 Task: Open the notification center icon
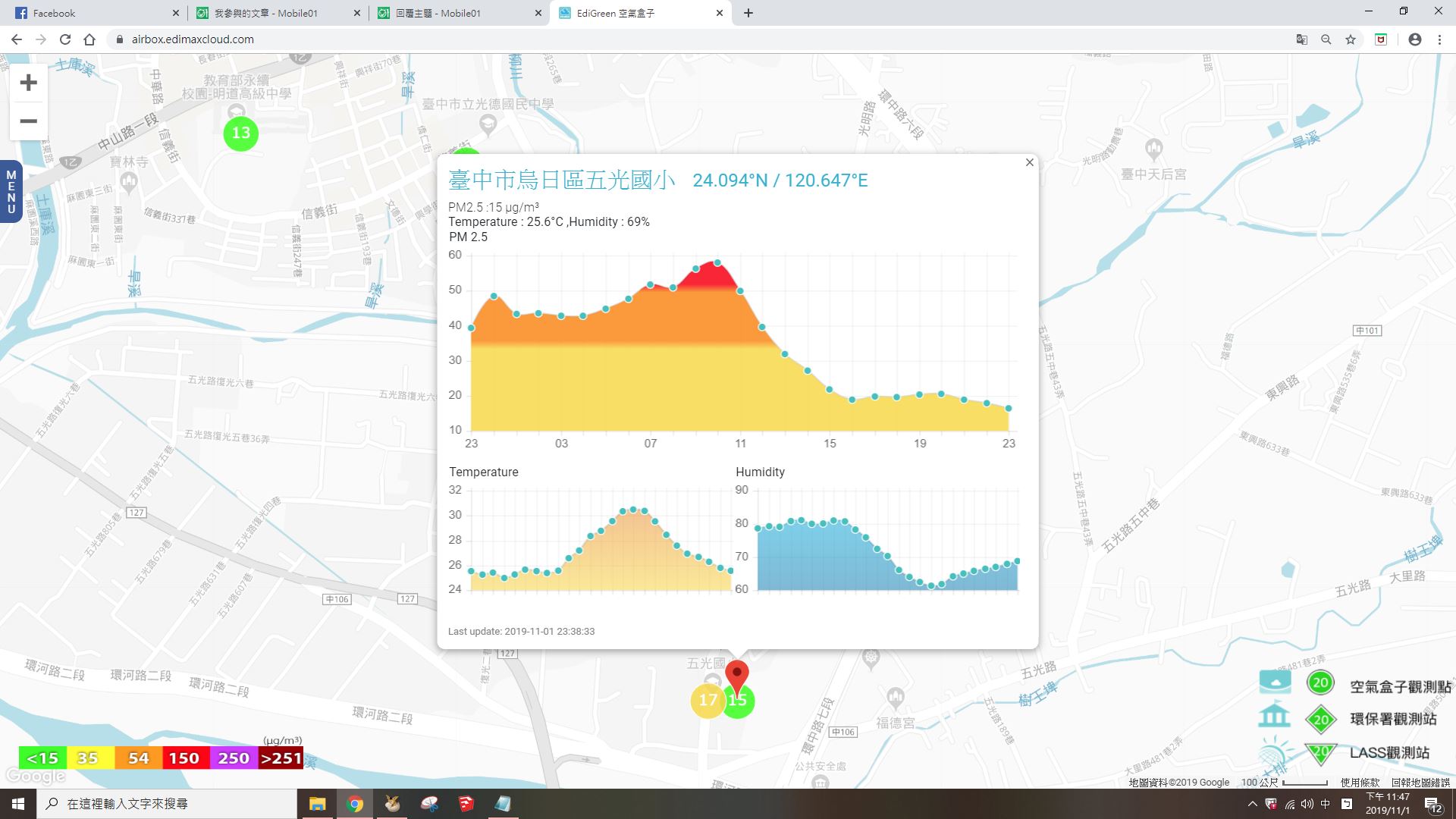(x=1432, y=804)
